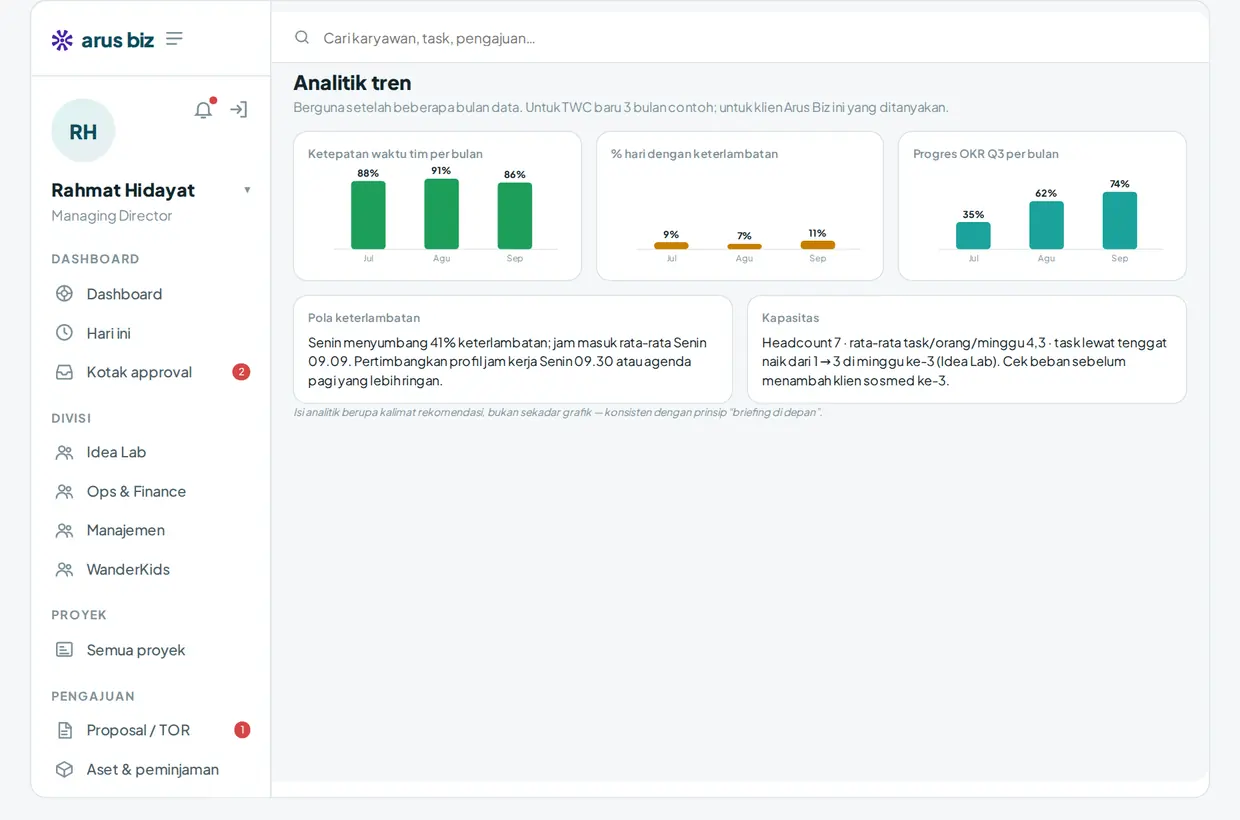1240x820 pixels.
Task: Click the red badge 1 on Proposal / TOR
Action: pyautogui.click(x=242, y=730)
